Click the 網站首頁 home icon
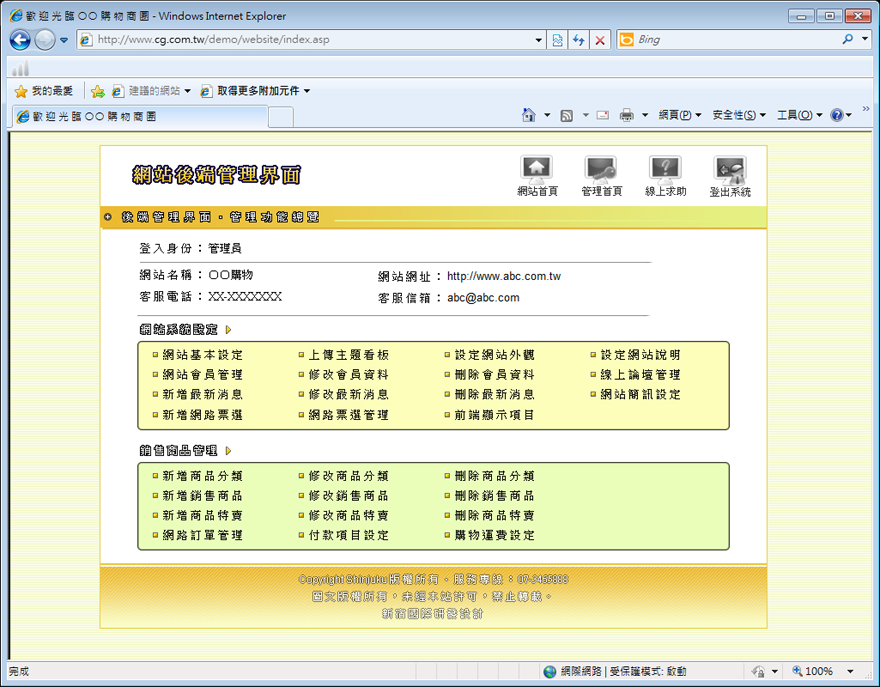This screenshot has height=687, width=880. 537,169
